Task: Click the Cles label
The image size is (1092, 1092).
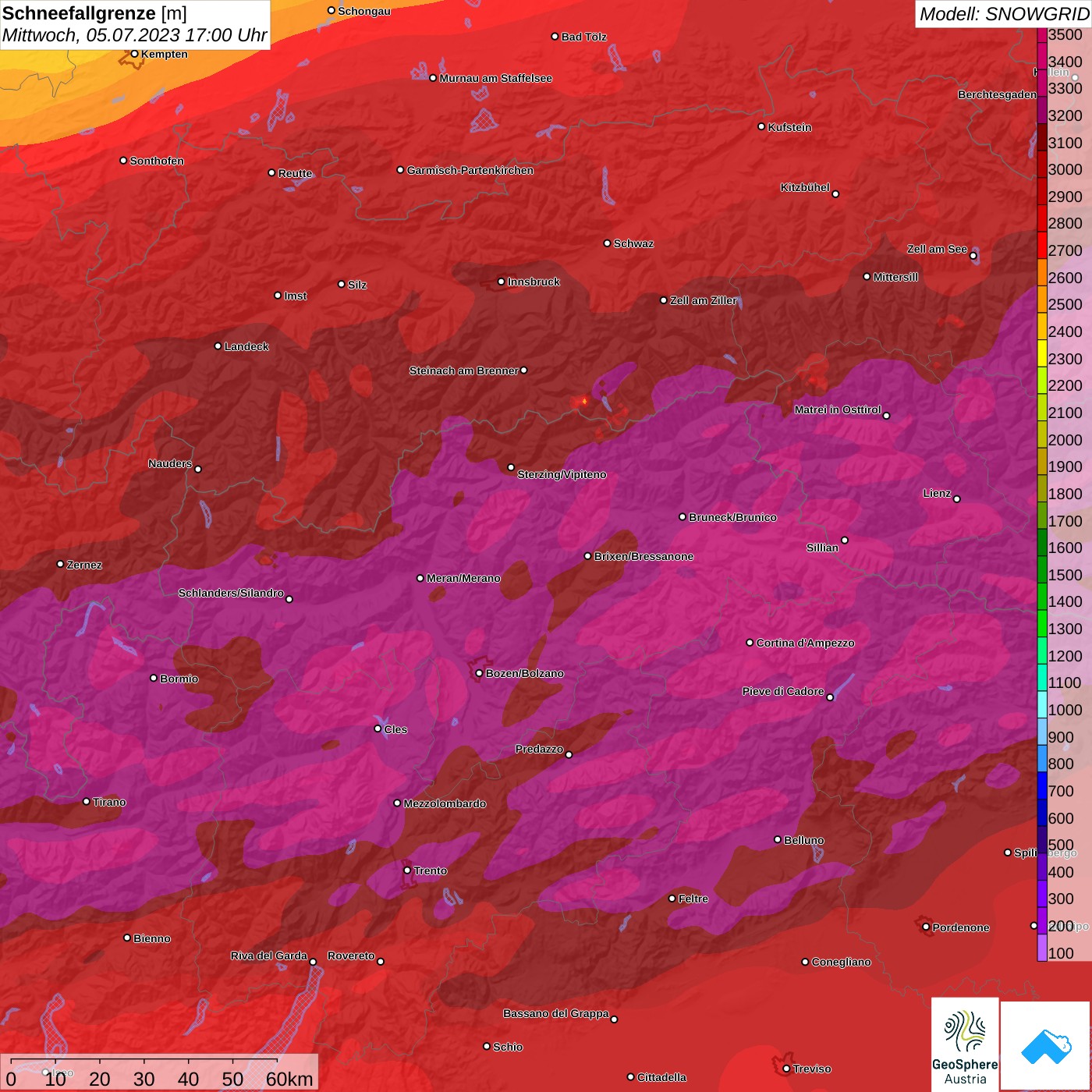Action: click(x=395, y=729)
